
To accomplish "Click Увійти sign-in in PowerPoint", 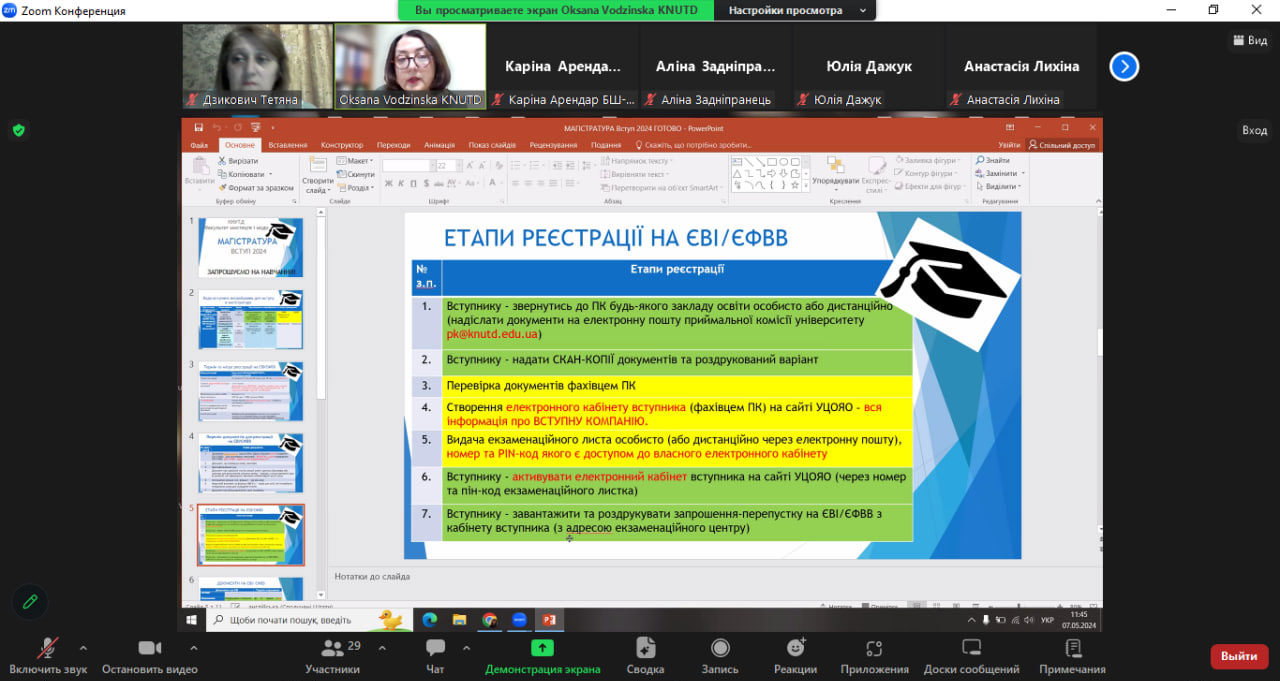I will 1009,145.
